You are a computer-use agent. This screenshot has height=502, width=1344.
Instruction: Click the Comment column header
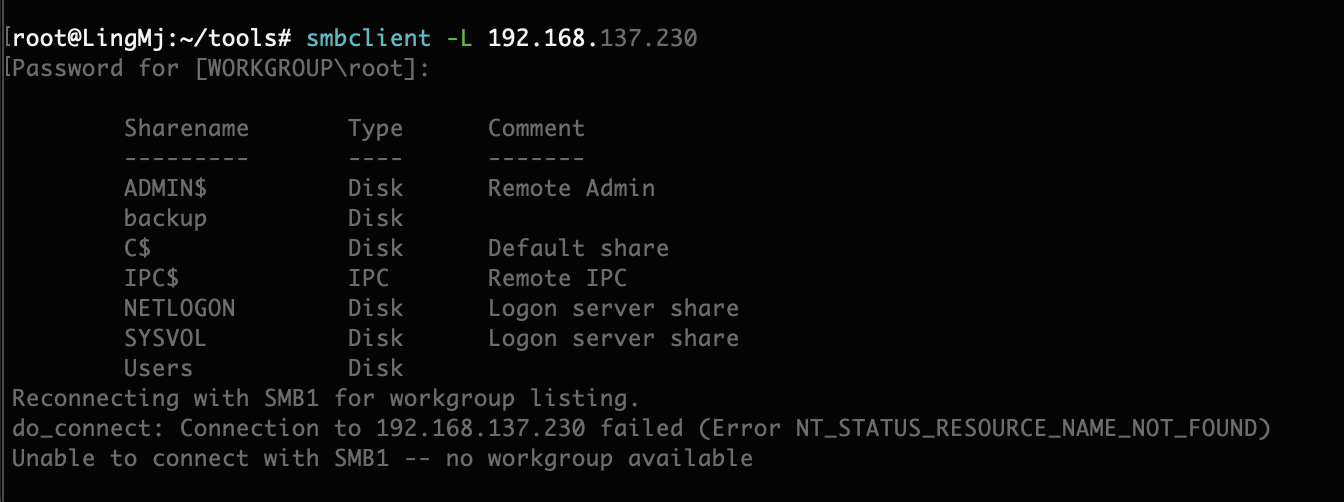click(x=536, y=129)
